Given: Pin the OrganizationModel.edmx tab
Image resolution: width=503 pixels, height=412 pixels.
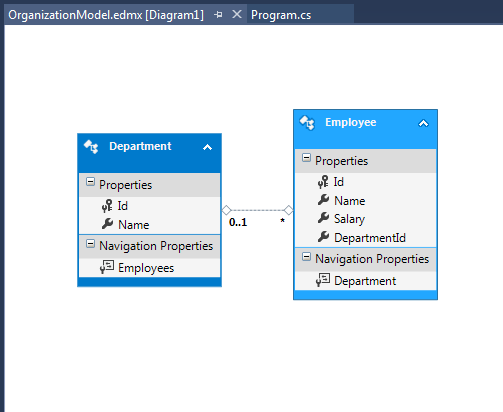Looking at the screenshot, I should [218, 15].
